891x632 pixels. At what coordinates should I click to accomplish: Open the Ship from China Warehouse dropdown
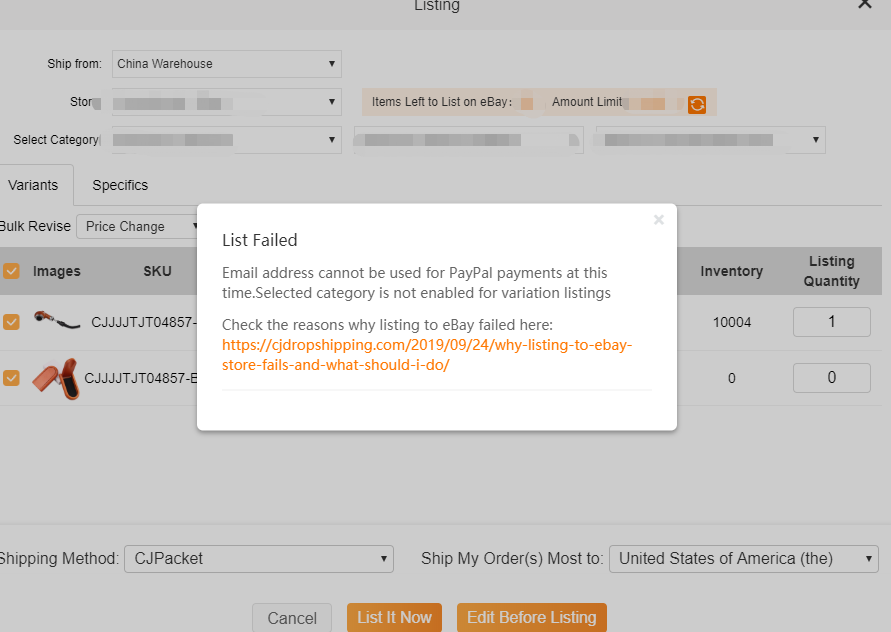[x=227, y=64]
